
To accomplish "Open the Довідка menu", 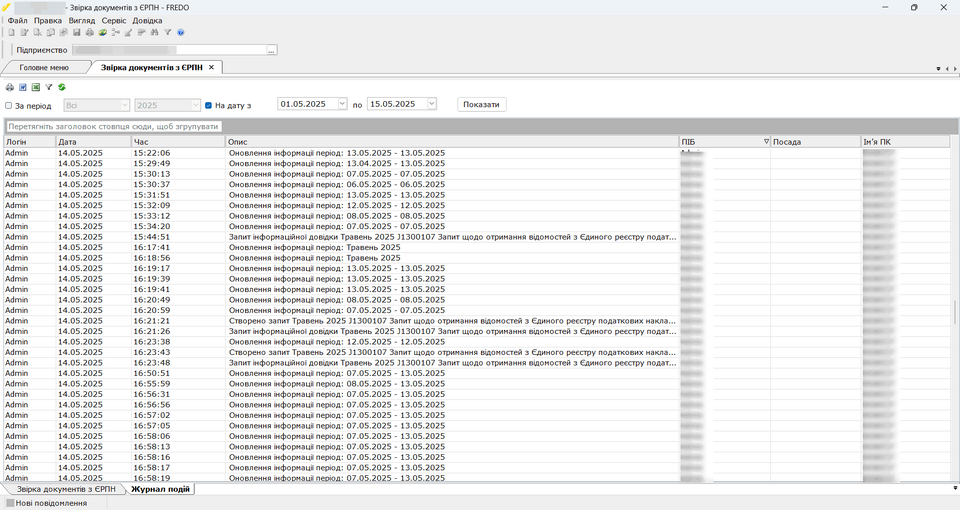I will point(148,20).
